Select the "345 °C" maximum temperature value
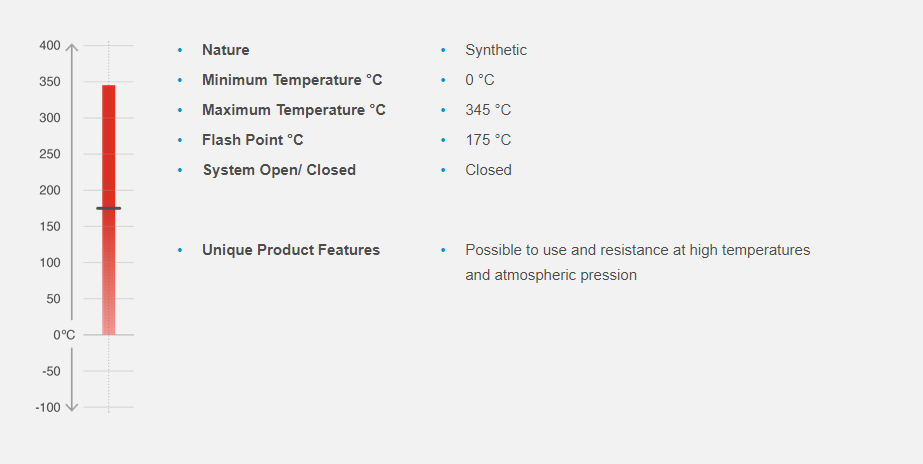 (488, 110)
